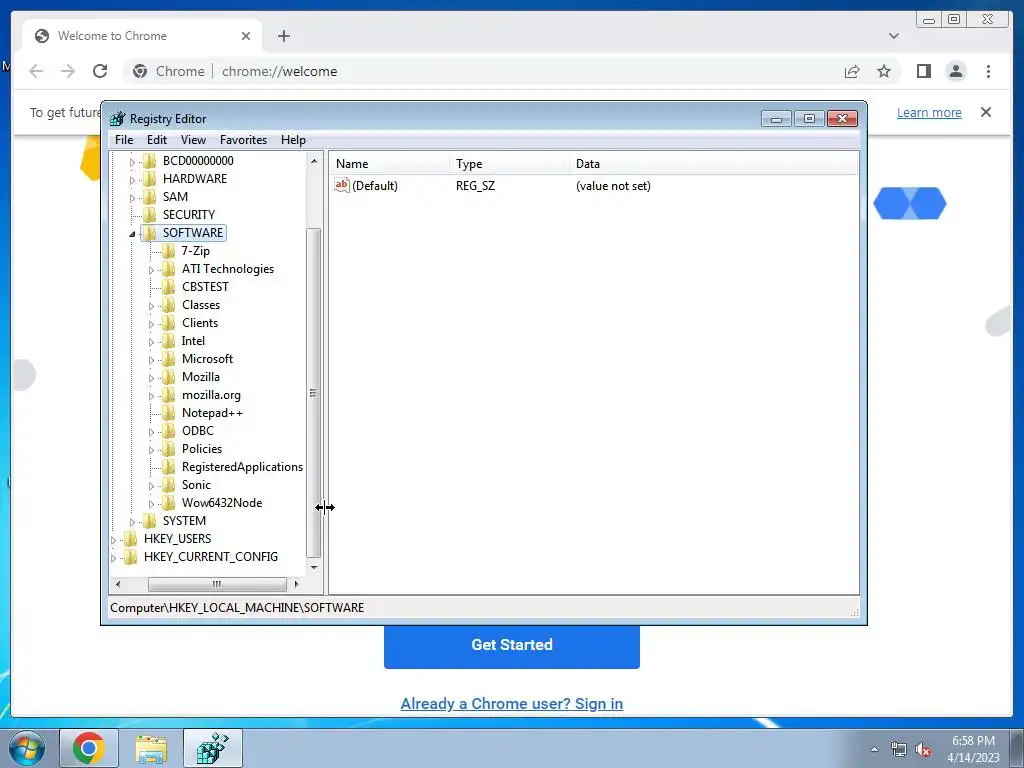Click the Registry Editor title bar icon
Image resolution: width=1024 pixels, height=768 pixels.
coord(118,119)
